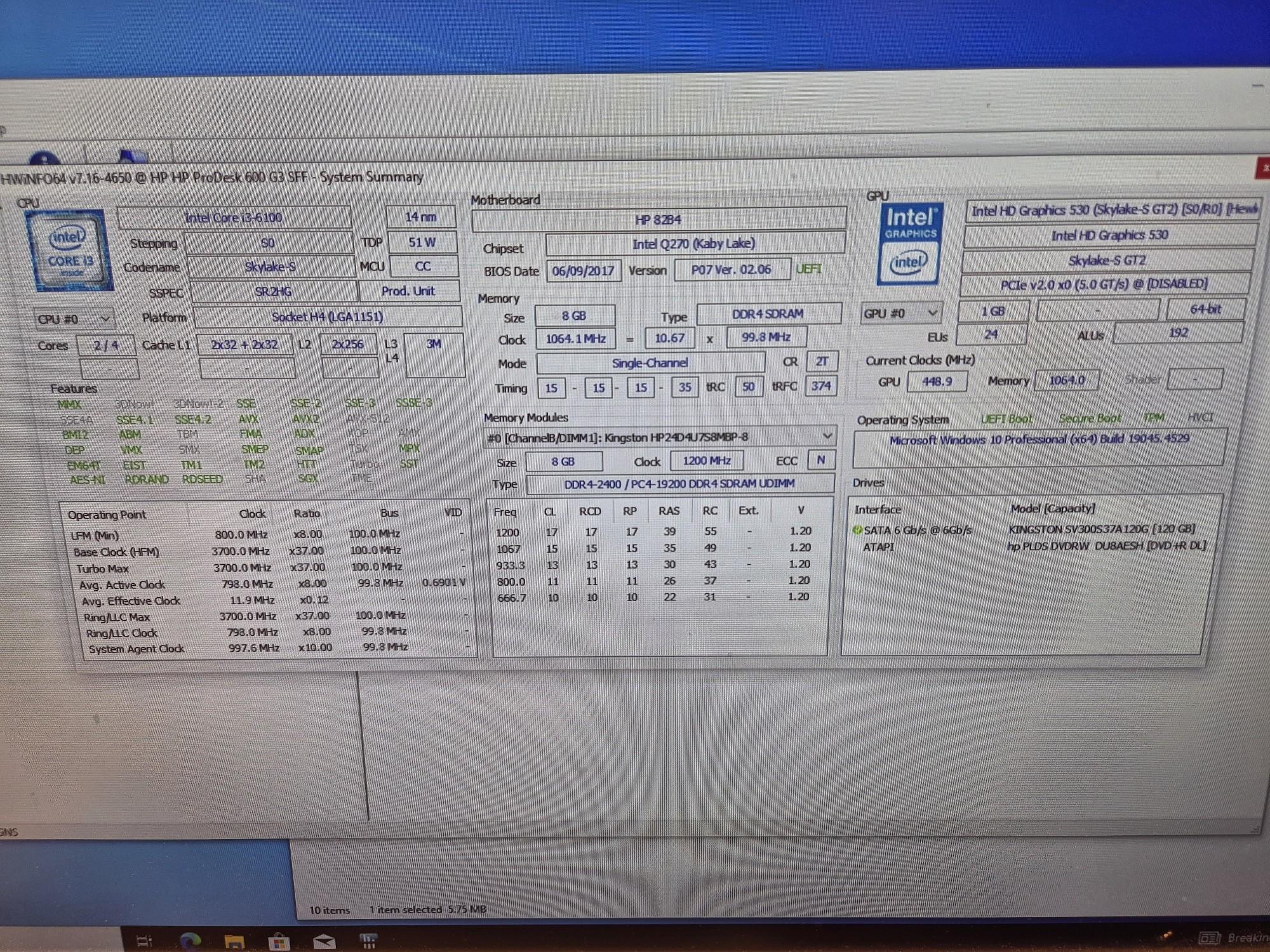Viewport: 1270px width, 952px height.
Task: Click the Intel Core i3-6100 name field
Action: (x=234, y=218)
